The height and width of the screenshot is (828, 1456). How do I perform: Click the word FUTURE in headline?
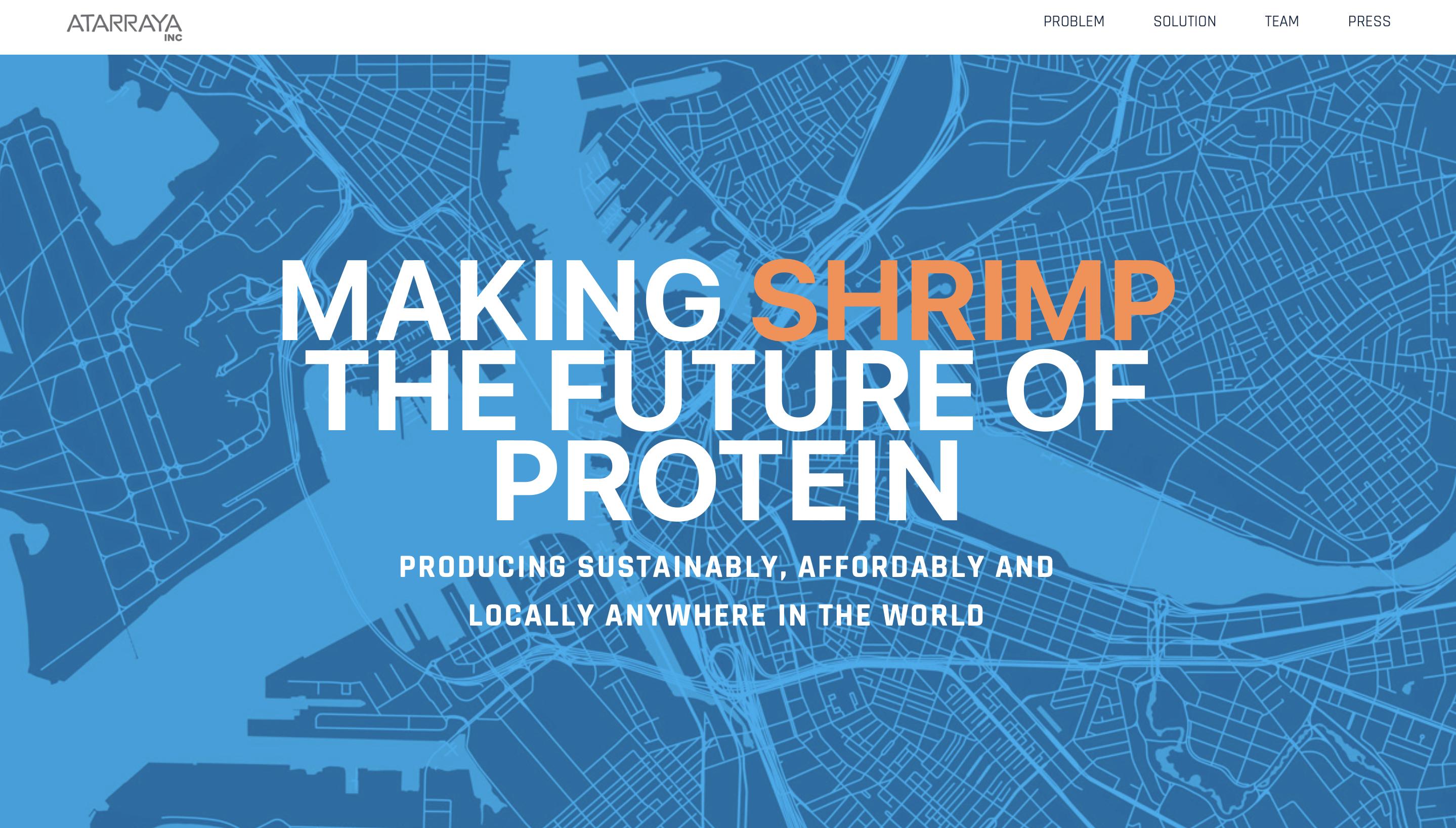[760, 391]
